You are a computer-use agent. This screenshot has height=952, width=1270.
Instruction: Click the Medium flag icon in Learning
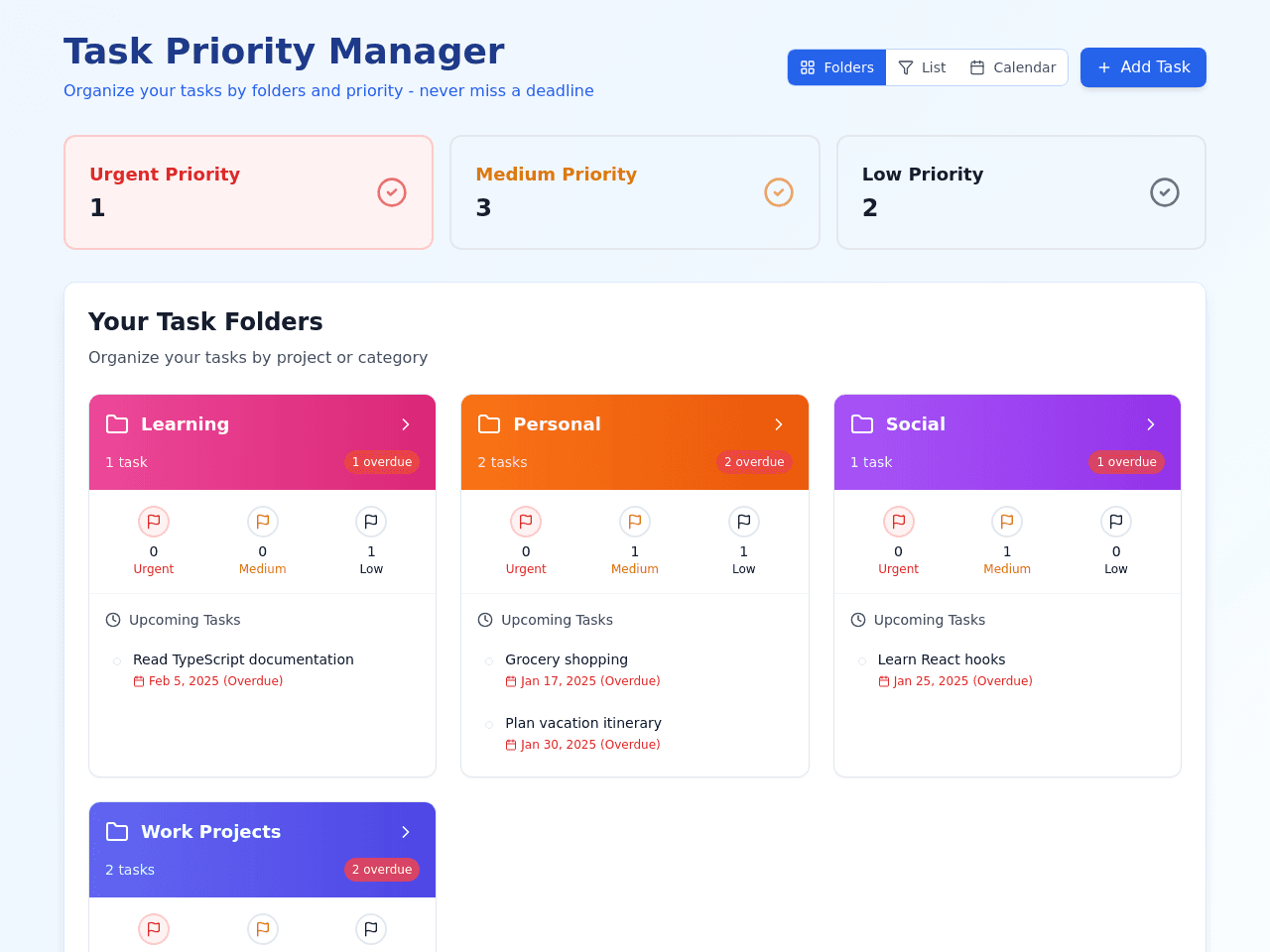pyautogui.click(x=263, y=522)
